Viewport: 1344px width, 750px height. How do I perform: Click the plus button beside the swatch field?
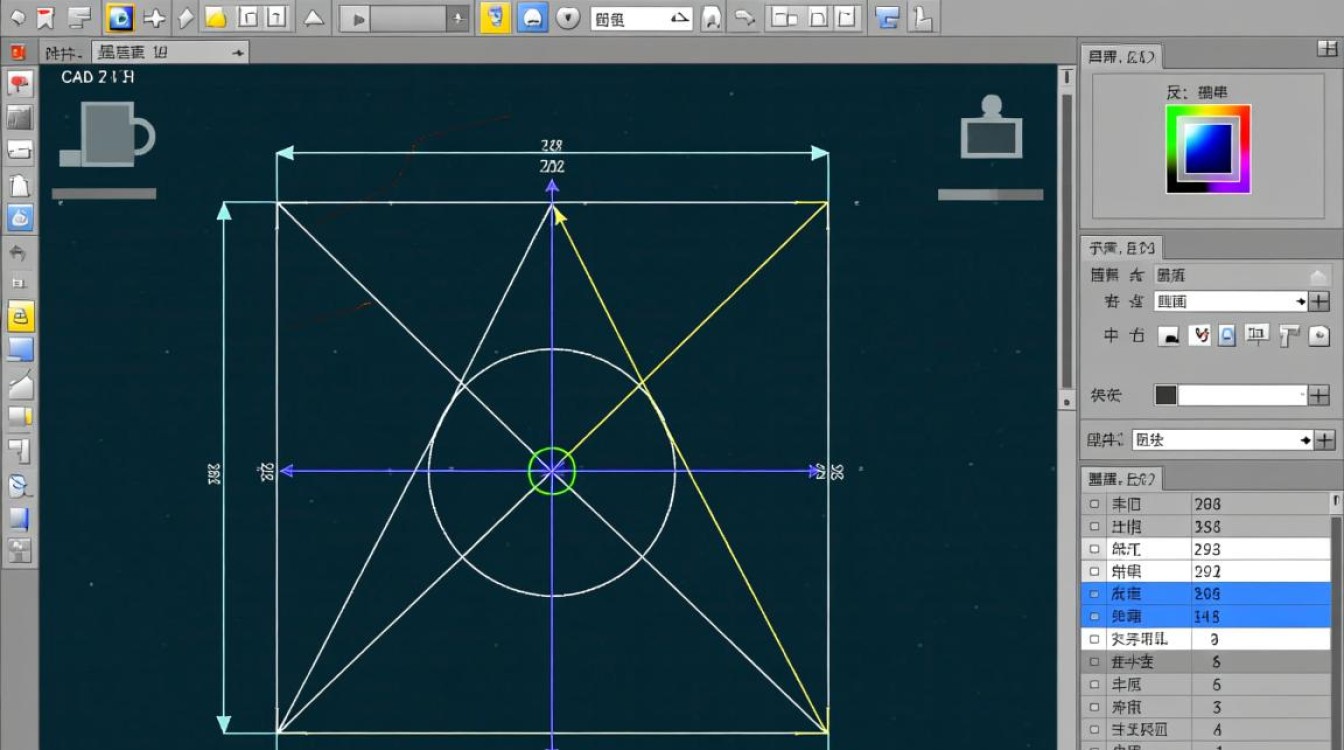coord(1320,395)
